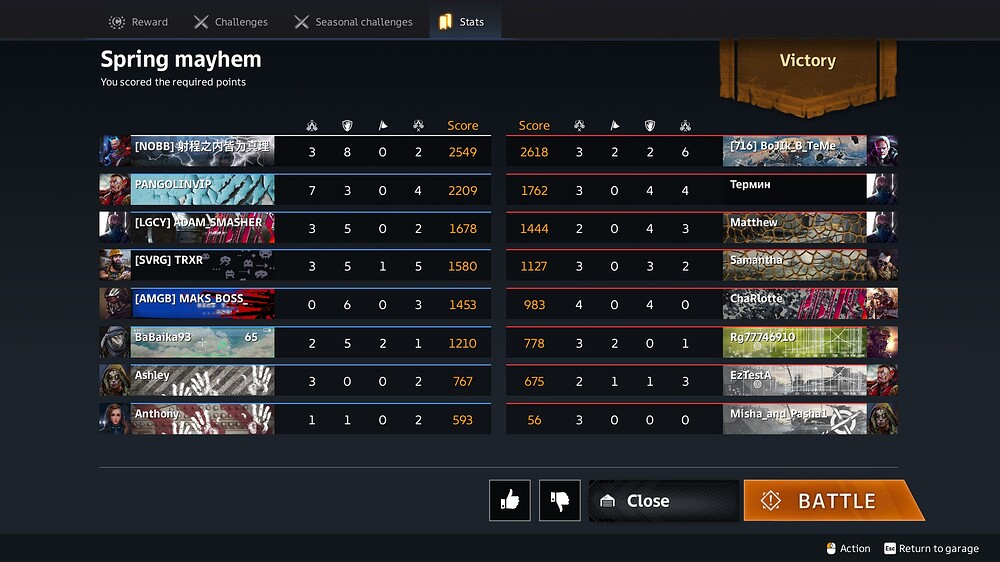Image resolution: width=1000 pixels, height=562 pixels.
Task: Click the left team Score column header
Action: pos(462,126)
